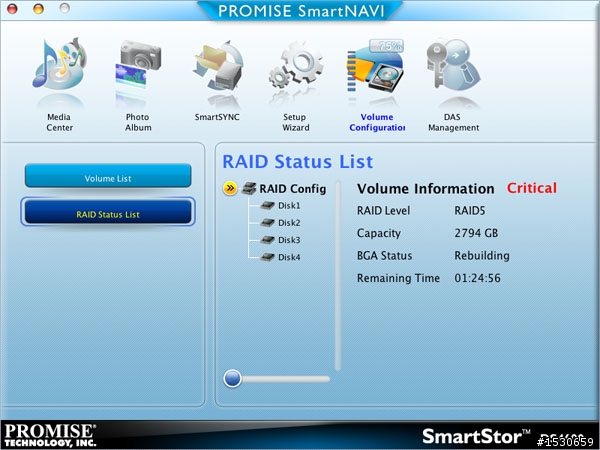Click the Promise Technology logo

(x=50, y=435)
